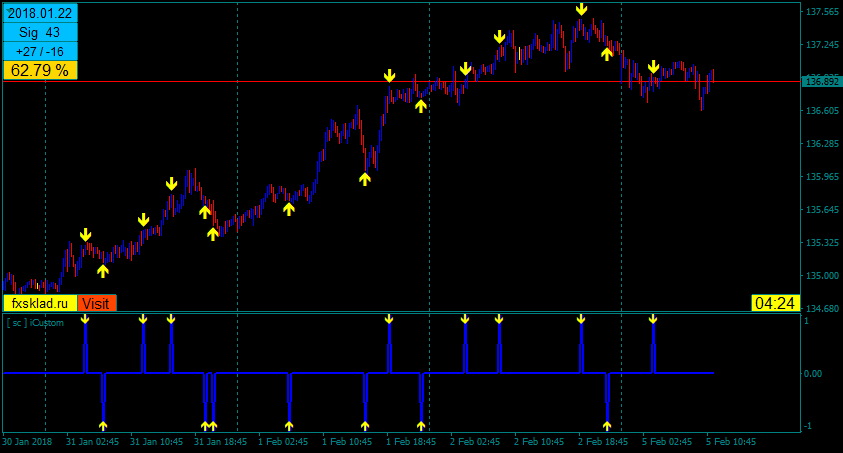The image size is (843, 453).
Task: Click the 135.965 price axis label
Action: point(823,177)
